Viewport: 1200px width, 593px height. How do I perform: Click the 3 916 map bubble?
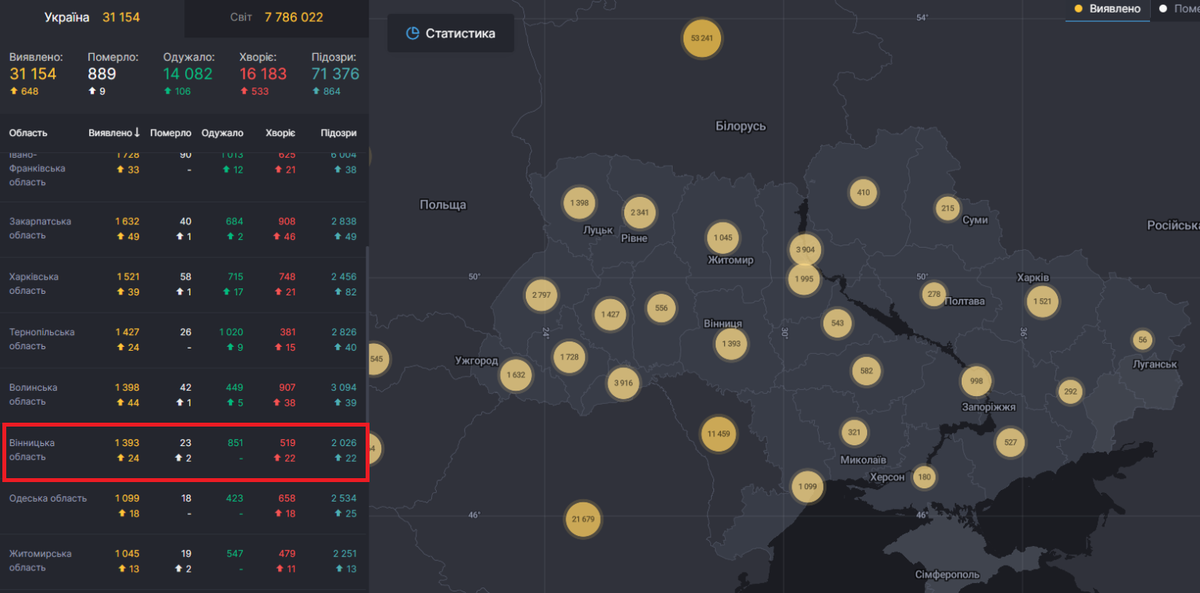(622, 383)
